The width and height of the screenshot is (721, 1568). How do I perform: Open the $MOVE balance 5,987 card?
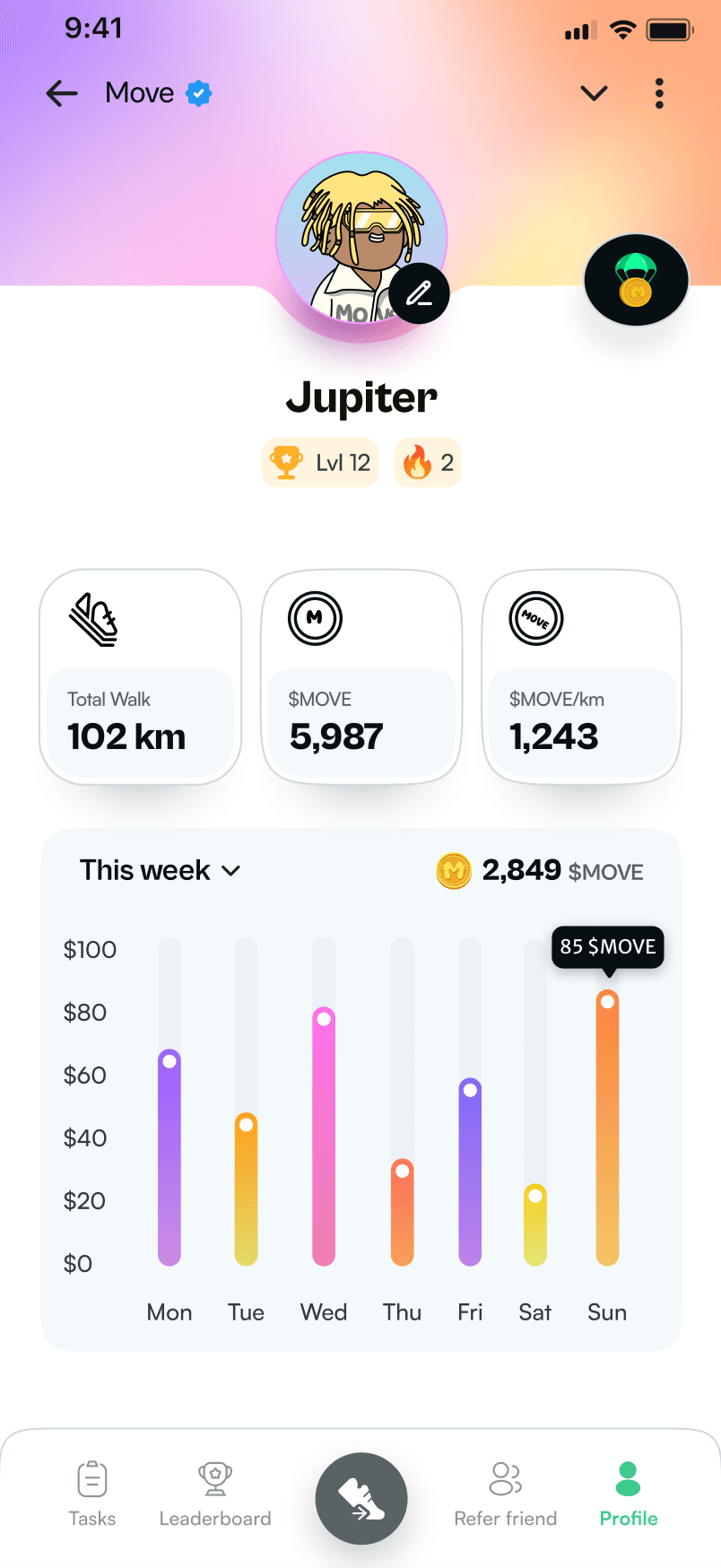(x=361, y=676)
